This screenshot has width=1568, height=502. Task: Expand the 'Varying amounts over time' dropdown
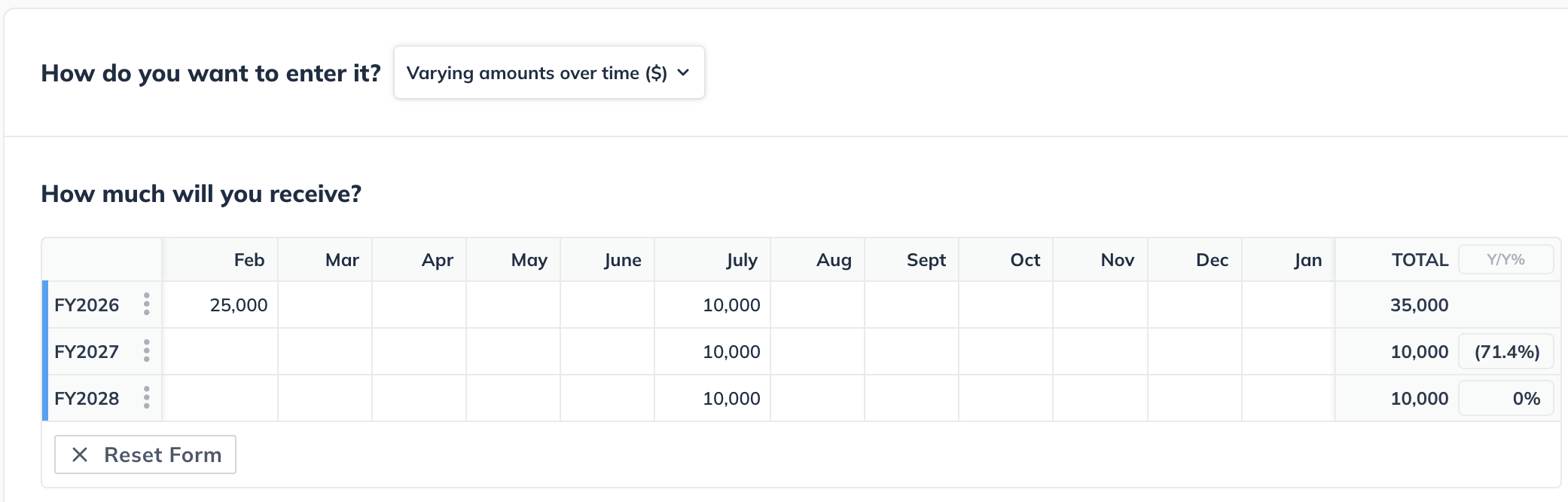tap(548, 73)
